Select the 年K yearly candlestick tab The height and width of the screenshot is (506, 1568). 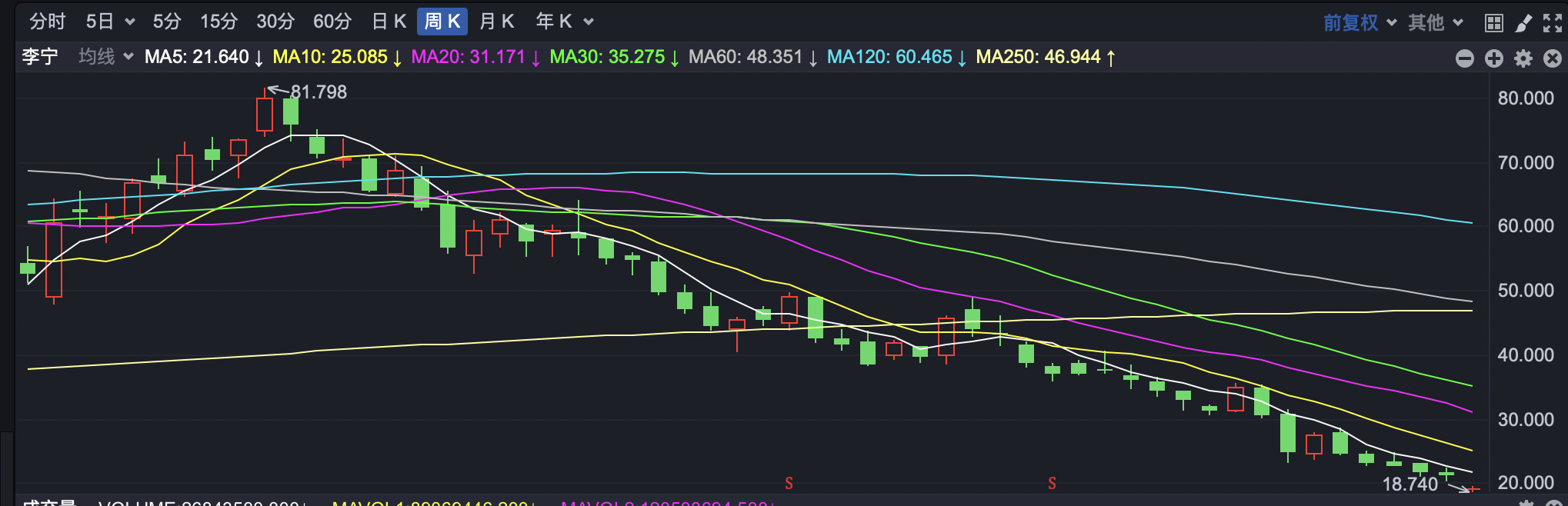click(x=554, y=22)
